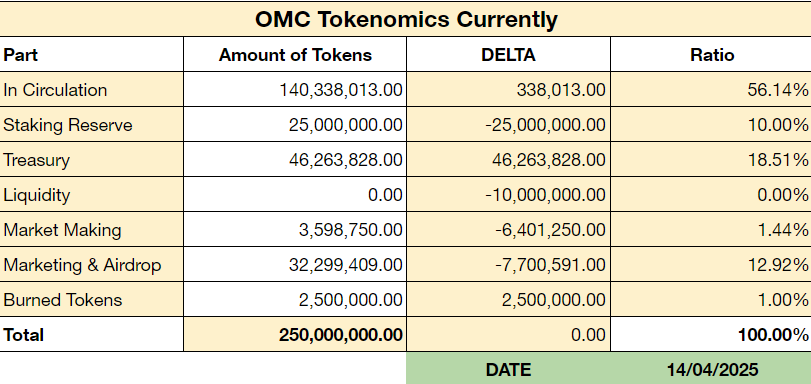This screenshot has height=384, width=811.
Task: Click the green DATE label cell
Action: click(x=508, y=369)
